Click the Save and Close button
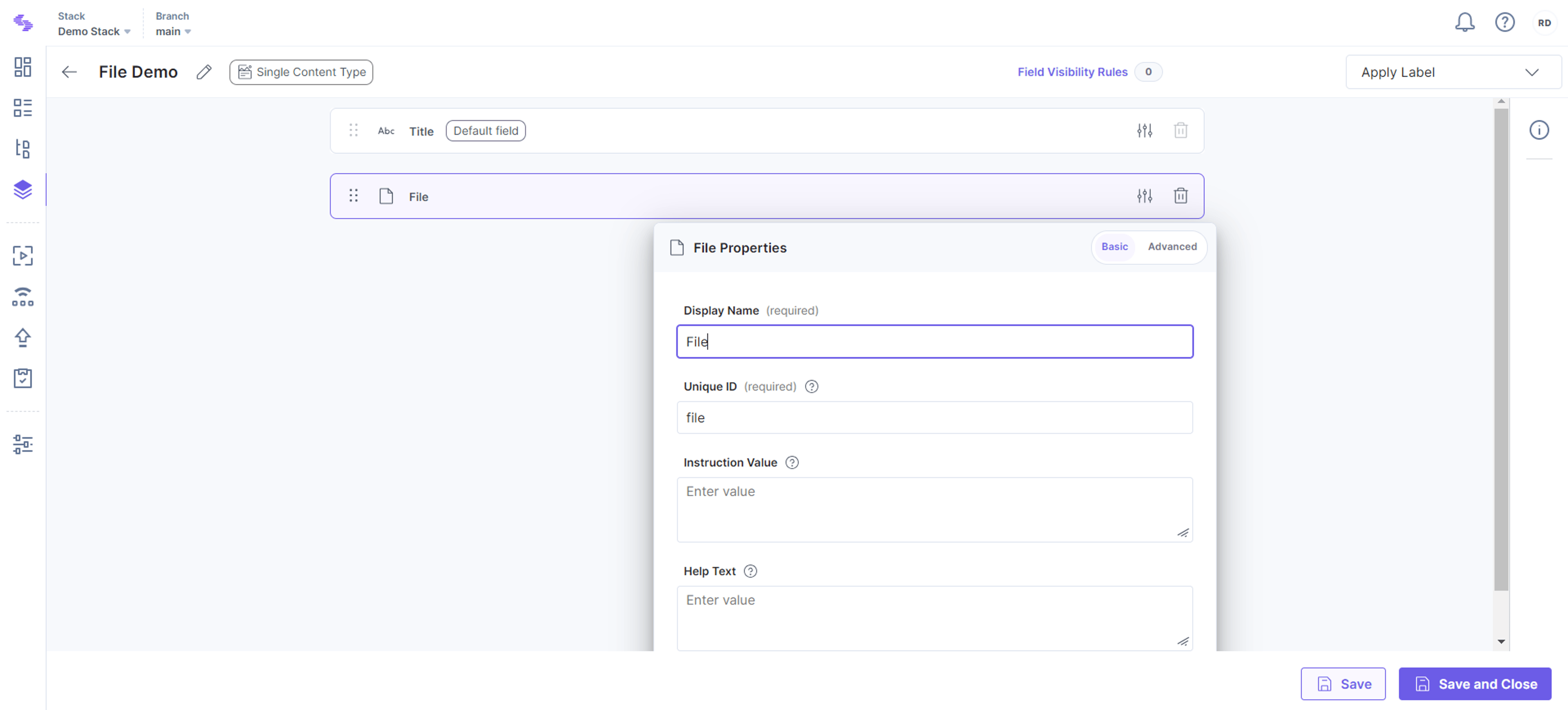 coord(1474,684)
